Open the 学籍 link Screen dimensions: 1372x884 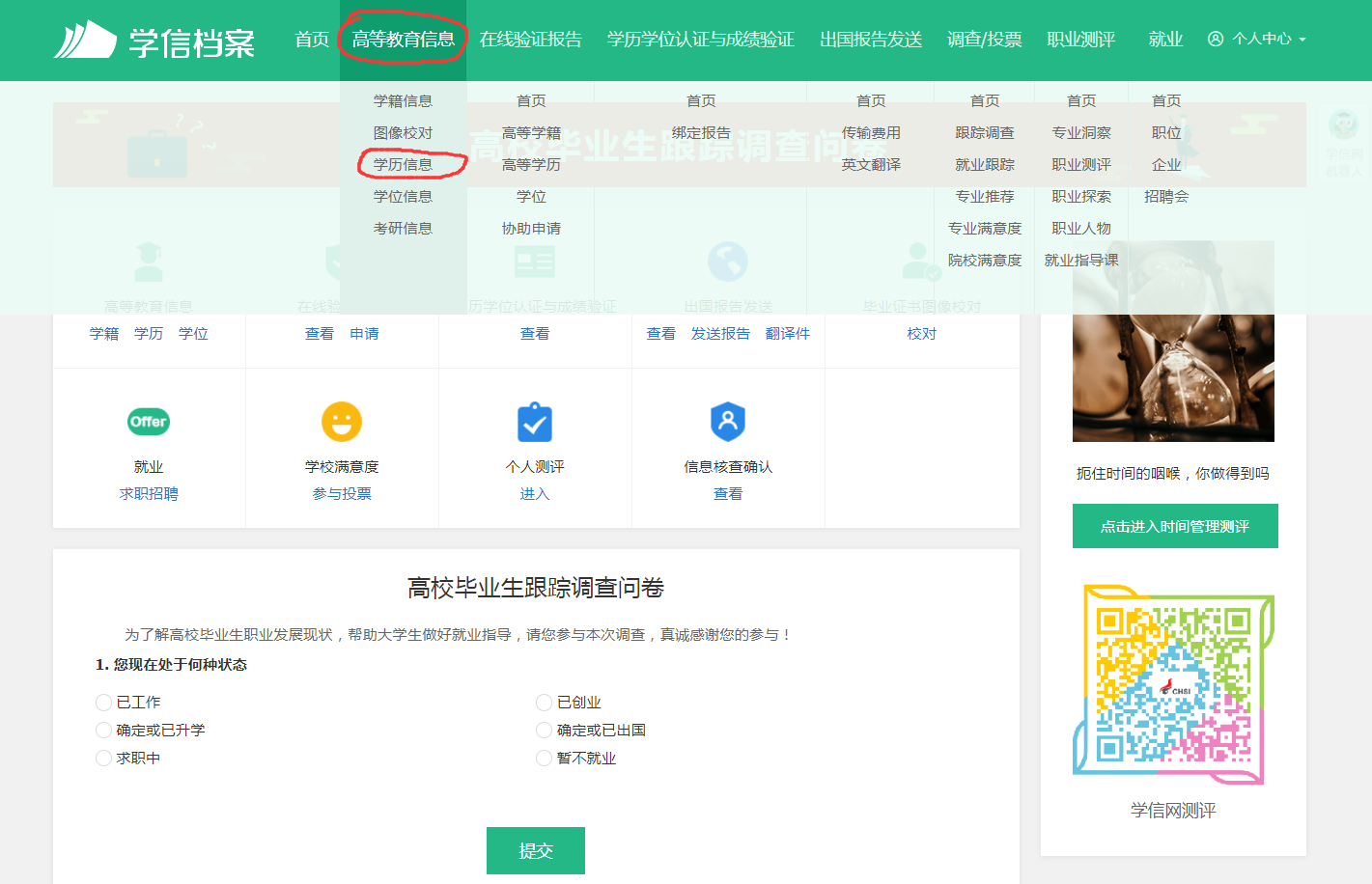(104, 333)
